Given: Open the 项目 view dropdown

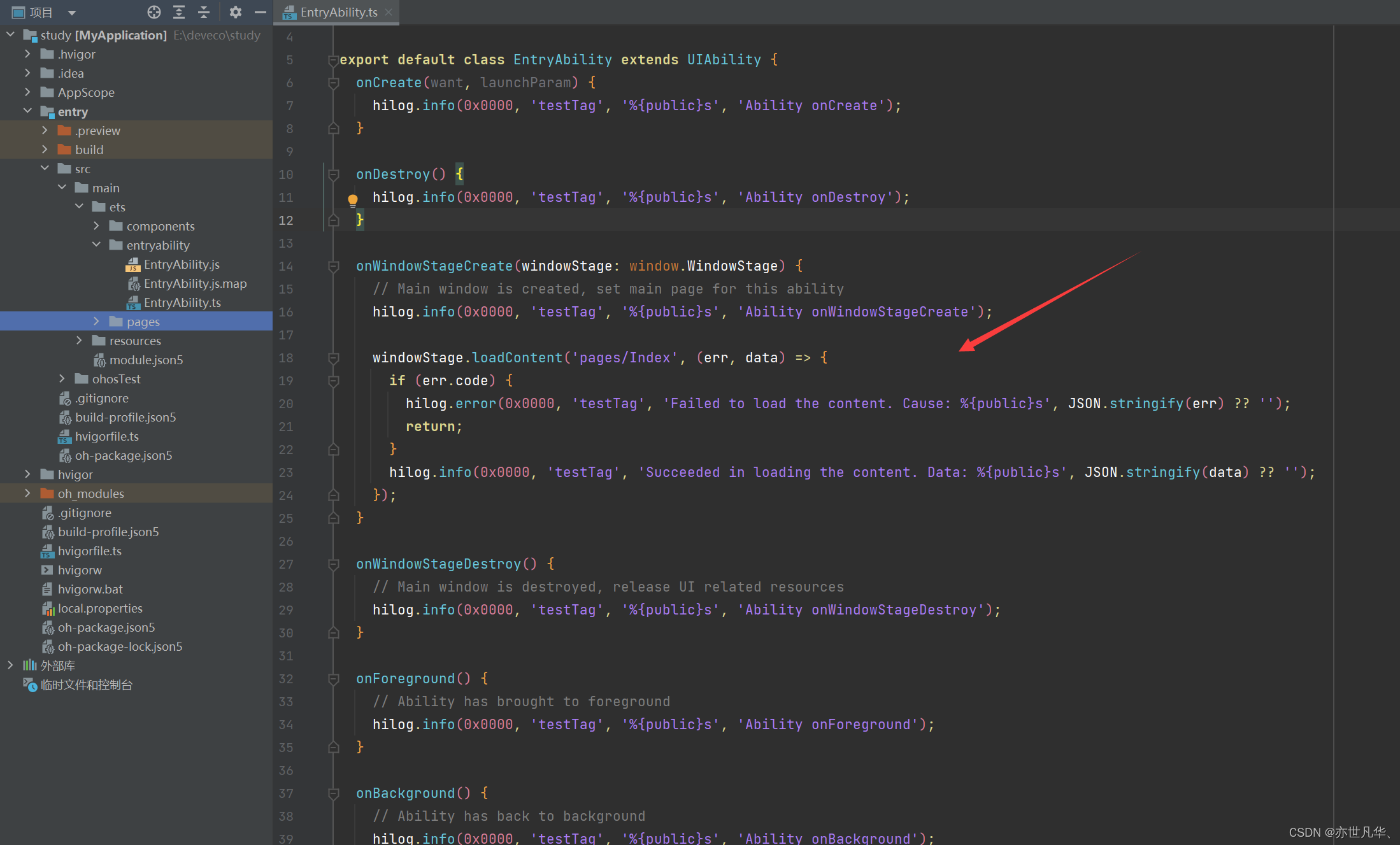Looking at the screenshot, I should pyautogui.click(x=71, y=13).
